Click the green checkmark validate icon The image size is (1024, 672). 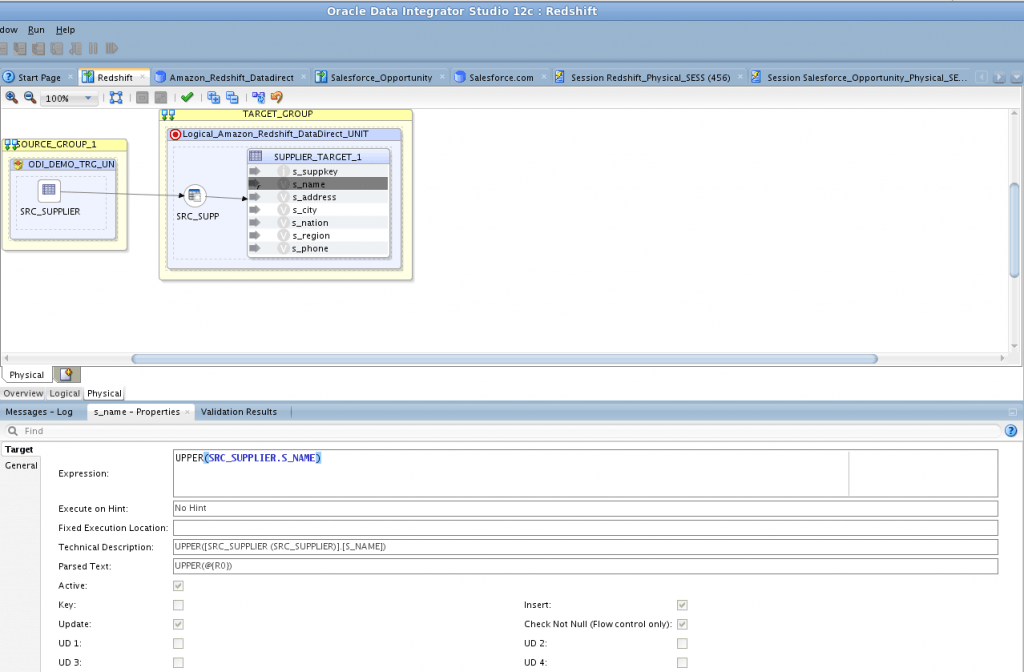[187, 98]
